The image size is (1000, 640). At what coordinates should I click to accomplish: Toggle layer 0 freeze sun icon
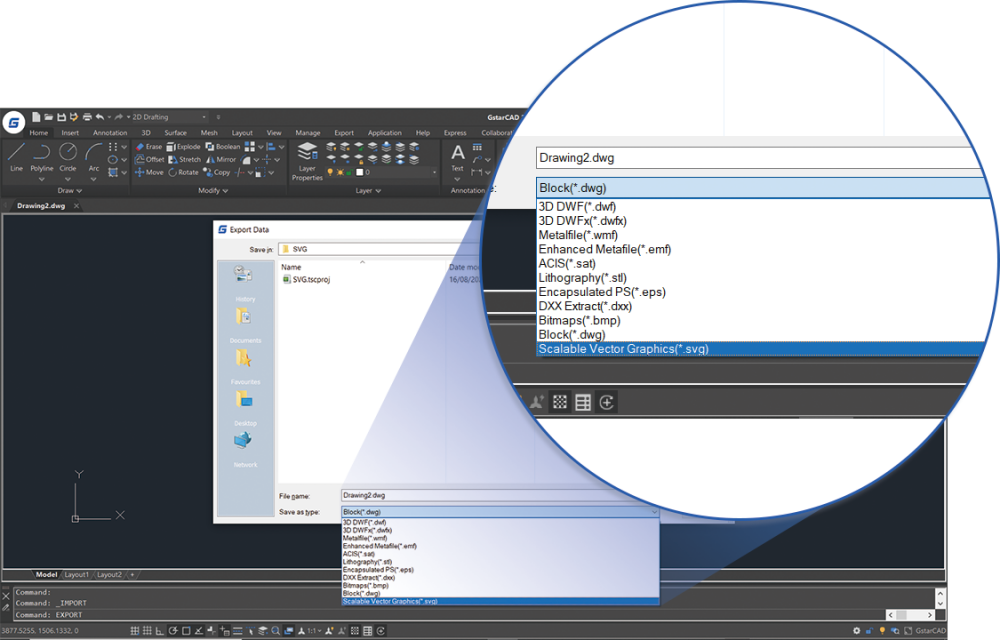click(340, 172)
